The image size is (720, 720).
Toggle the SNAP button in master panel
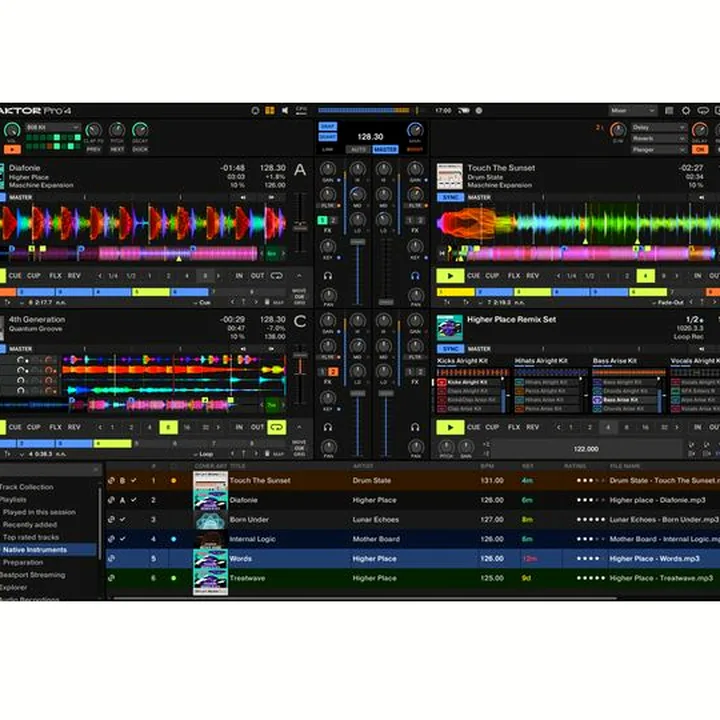pos(327,126)
